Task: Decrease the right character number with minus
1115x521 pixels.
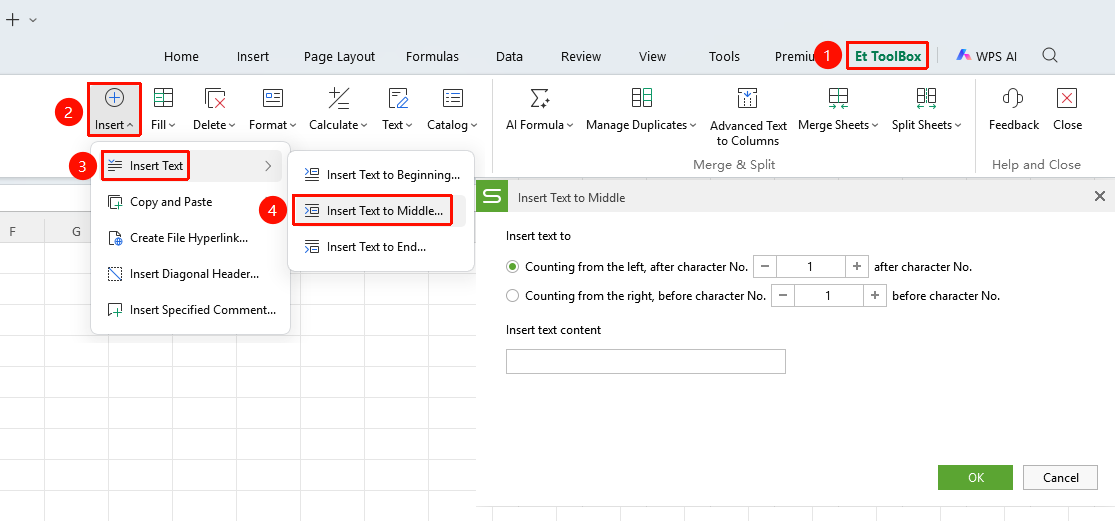Action: tap(782, 296)
